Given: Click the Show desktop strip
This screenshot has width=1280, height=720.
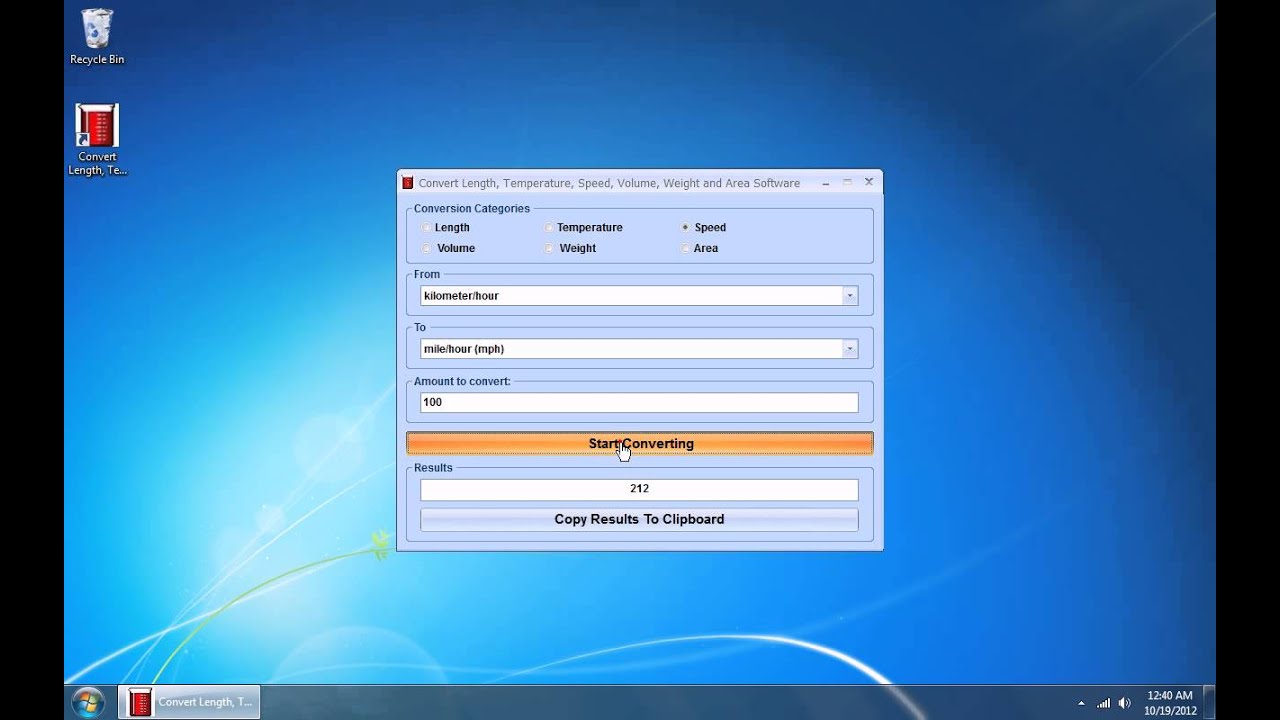Looking at the screenshot, I should [1208, 702].
